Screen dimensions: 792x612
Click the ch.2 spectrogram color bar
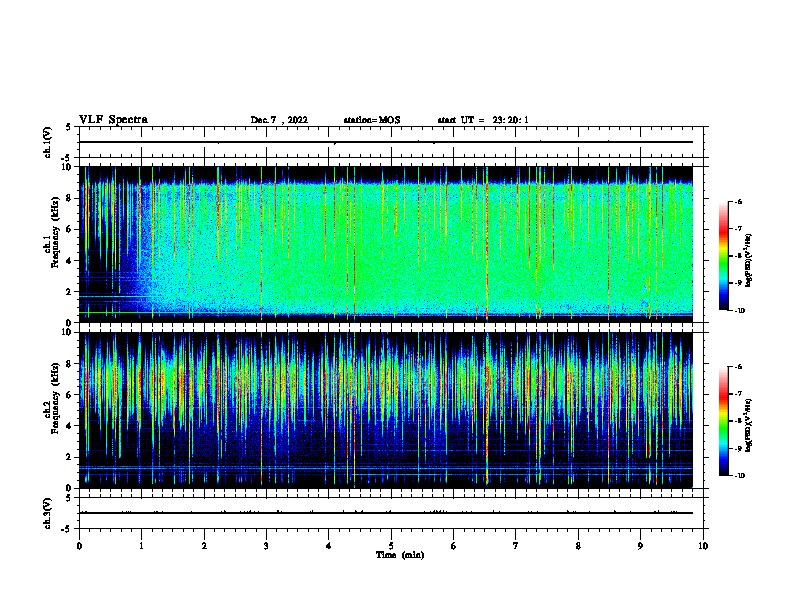point(723,421)
